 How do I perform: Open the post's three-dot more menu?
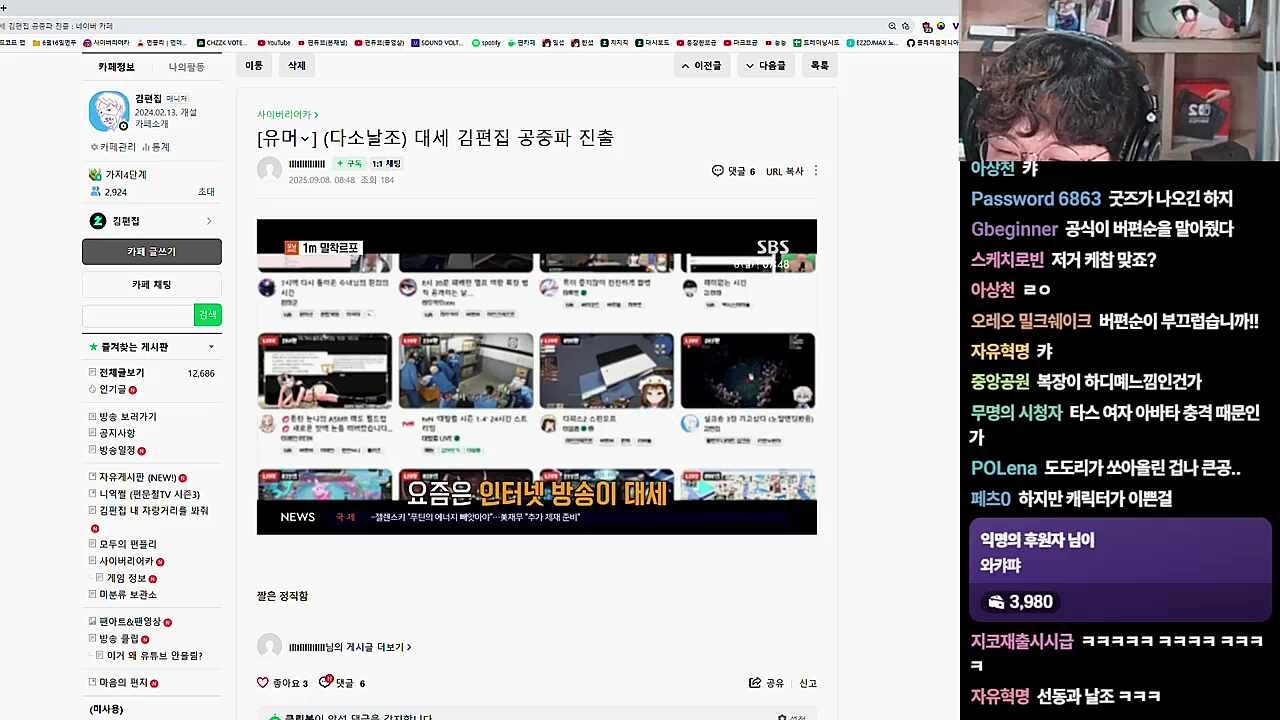pos(816,171)
